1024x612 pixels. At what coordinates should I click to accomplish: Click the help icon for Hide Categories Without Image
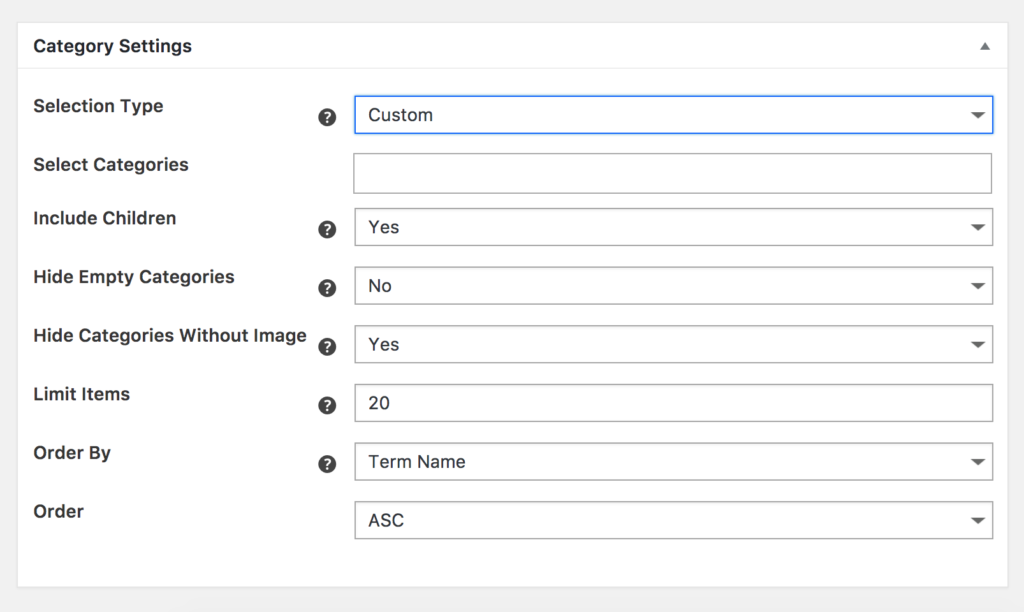pyautogui.click(x=327, y=347)
